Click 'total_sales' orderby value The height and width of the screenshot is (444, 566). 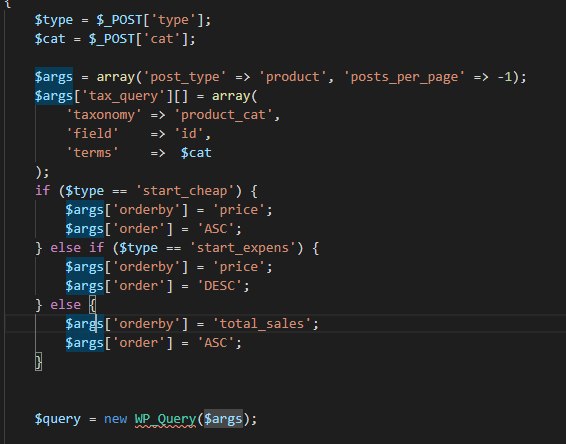(x=262, y=324)
